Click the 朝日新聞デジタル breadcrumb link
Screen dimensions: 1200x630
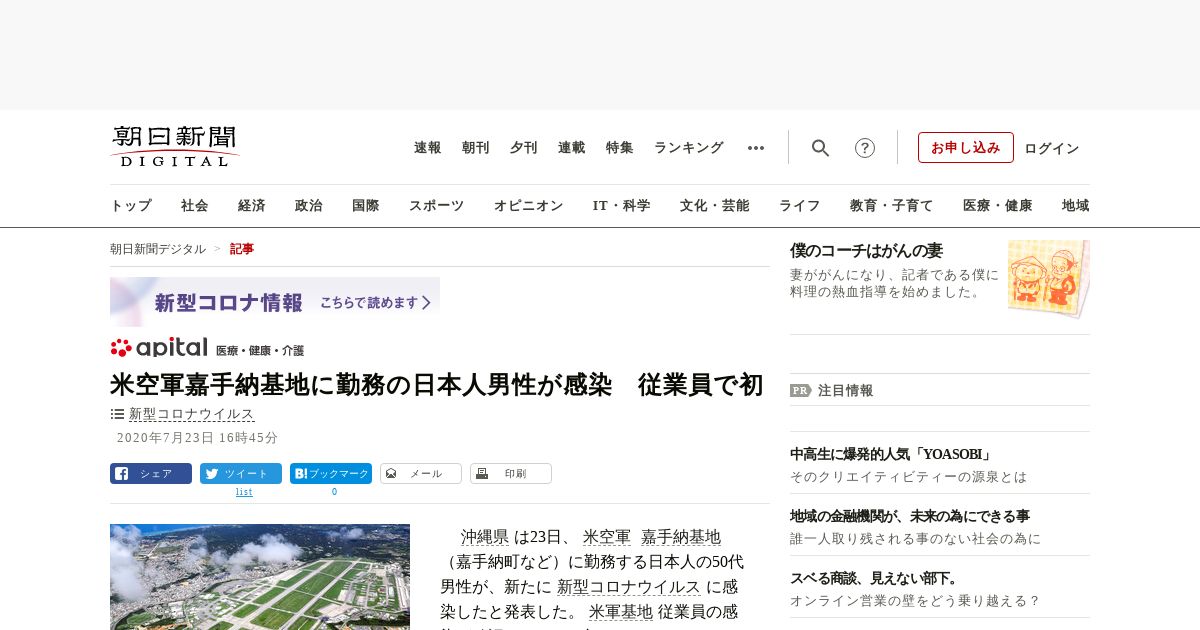click(158, 249)
